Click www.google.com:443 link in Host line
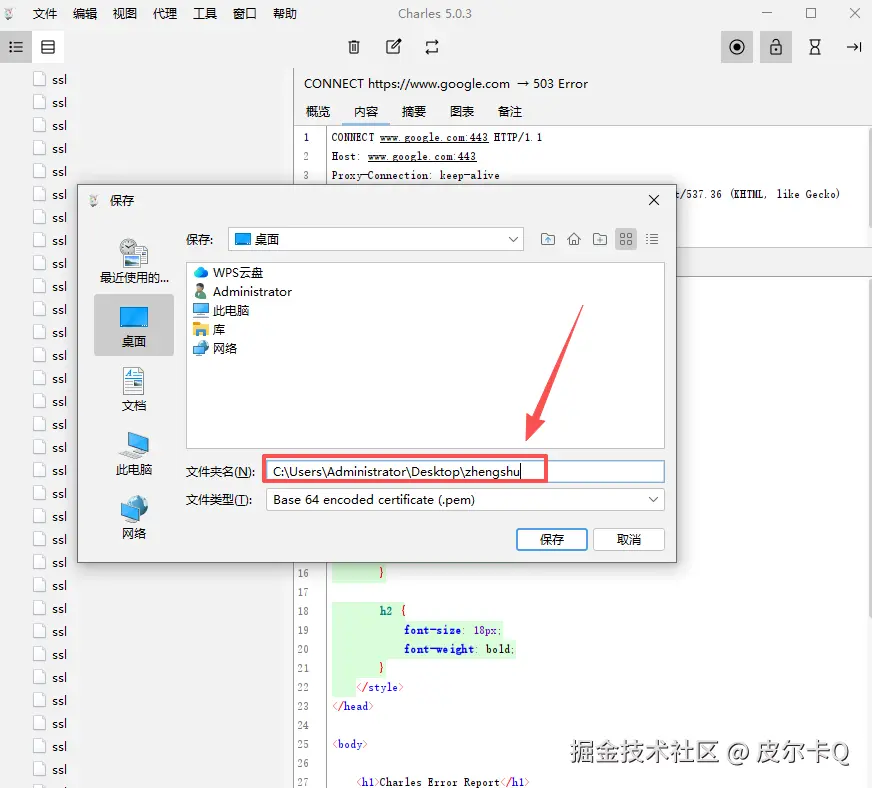 point(422,156)
